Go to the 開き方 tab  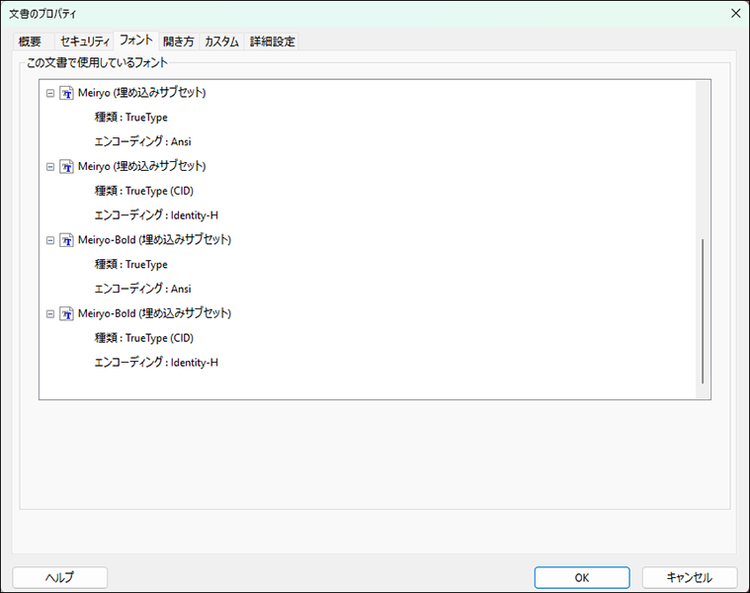click(178, 42)
